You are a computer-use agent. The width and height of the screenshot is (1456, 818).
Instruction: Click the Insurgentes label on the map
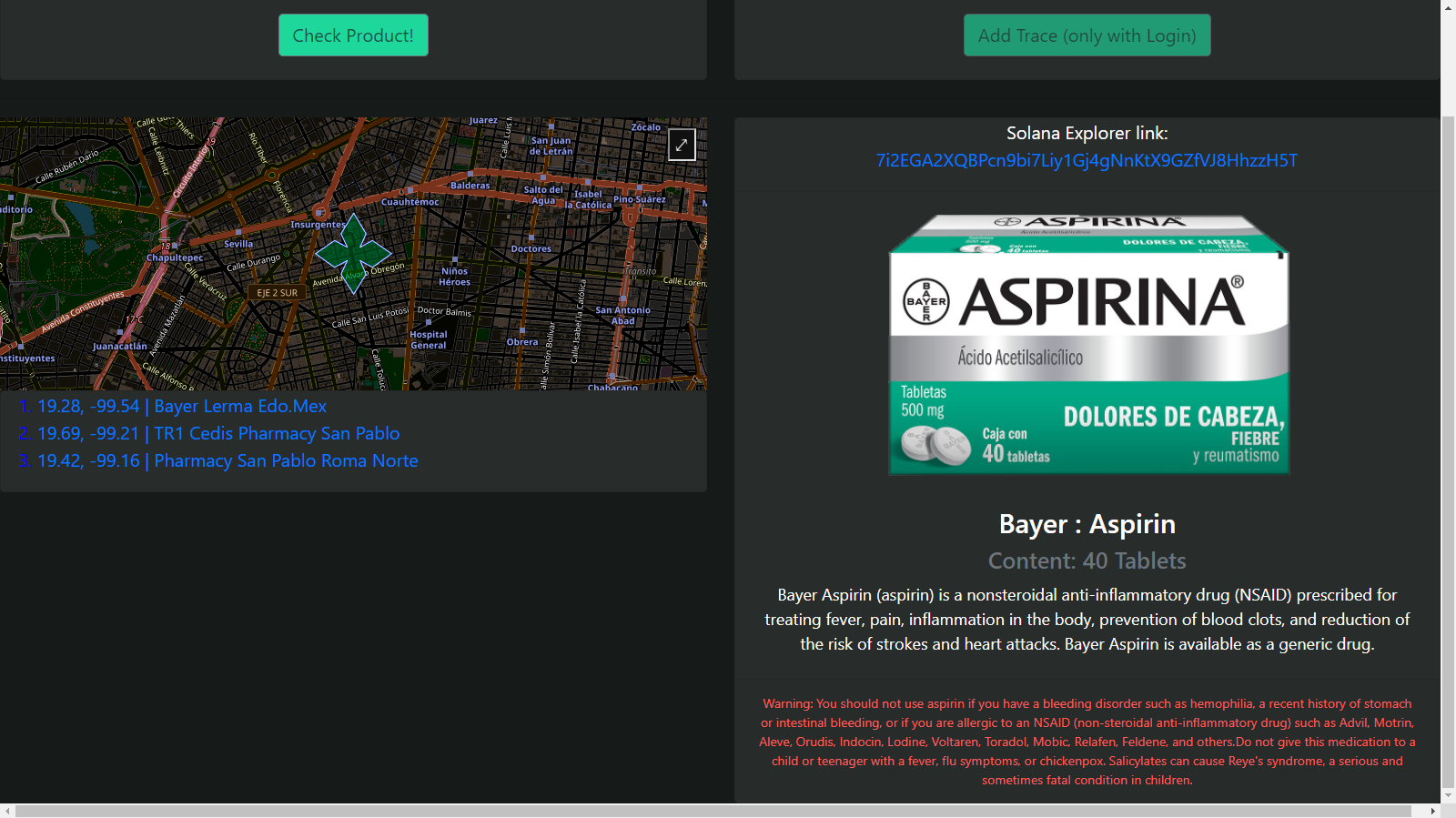[318, 225]
